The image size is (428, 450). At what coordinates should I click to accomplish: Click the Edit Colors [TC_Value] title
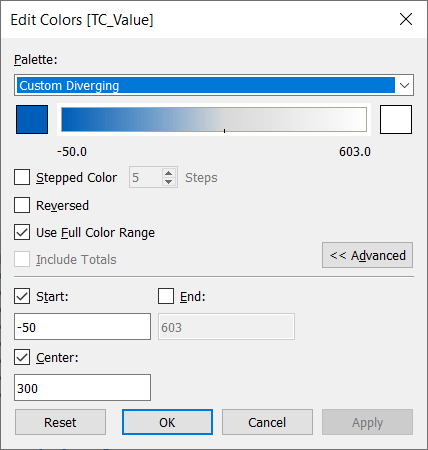82,20
